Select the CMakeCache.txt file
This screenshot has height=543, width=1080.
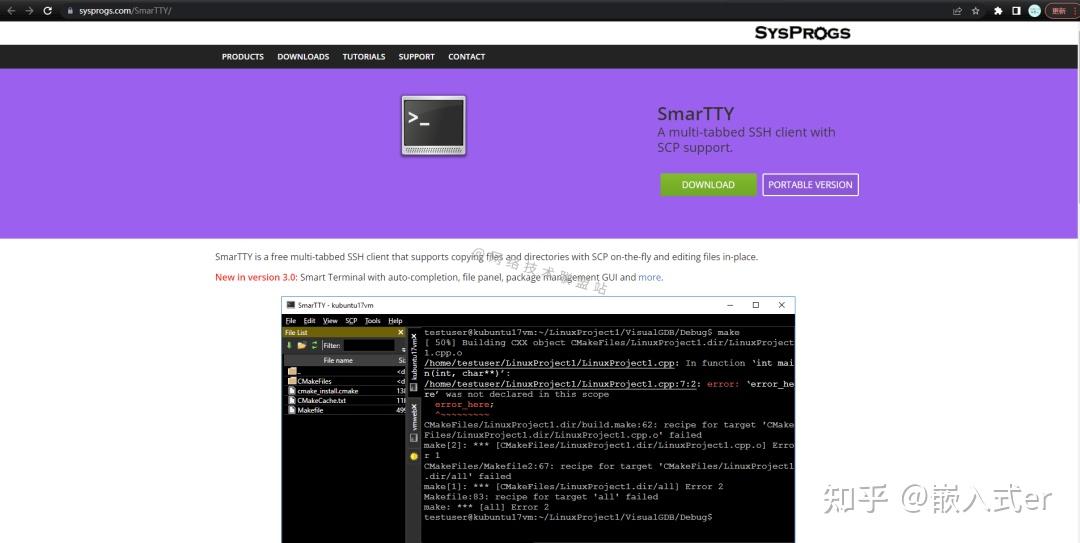tap(345, 400)
